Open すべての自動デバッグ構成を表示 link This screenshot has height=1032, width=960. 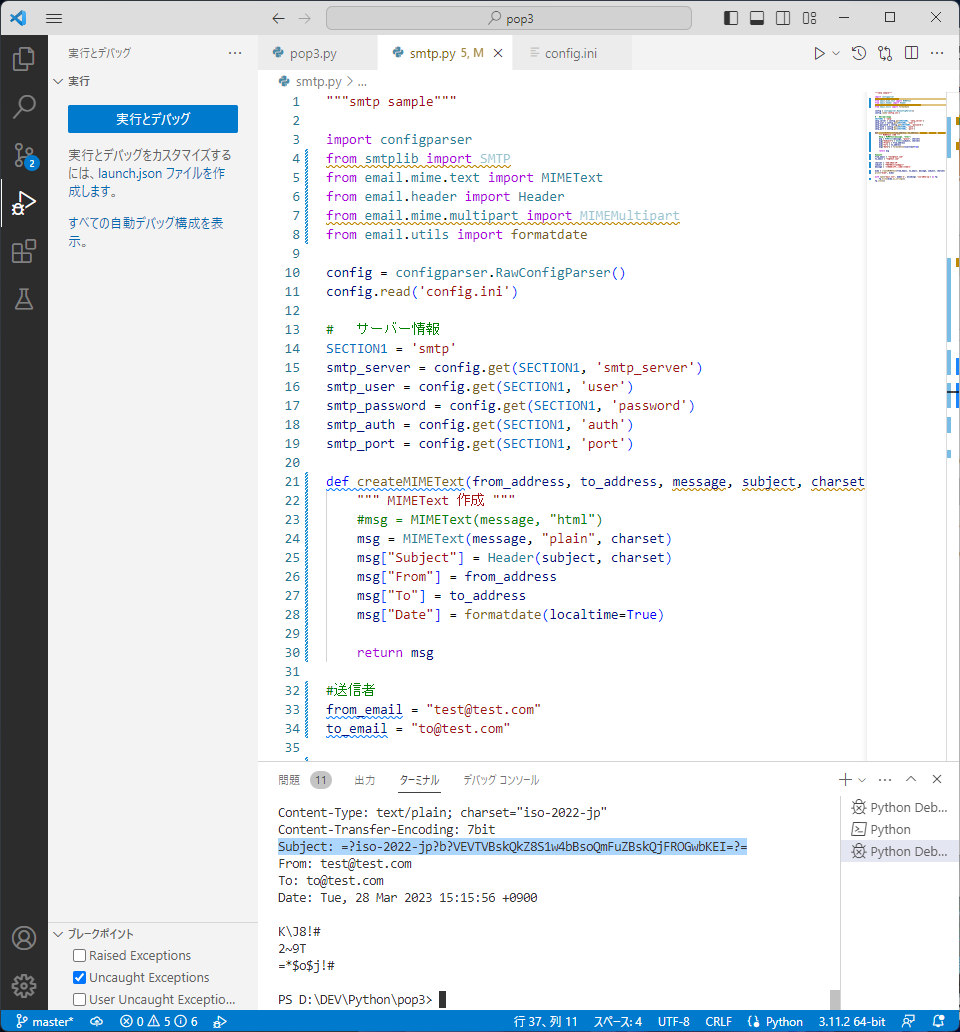[x=145, y=232]
